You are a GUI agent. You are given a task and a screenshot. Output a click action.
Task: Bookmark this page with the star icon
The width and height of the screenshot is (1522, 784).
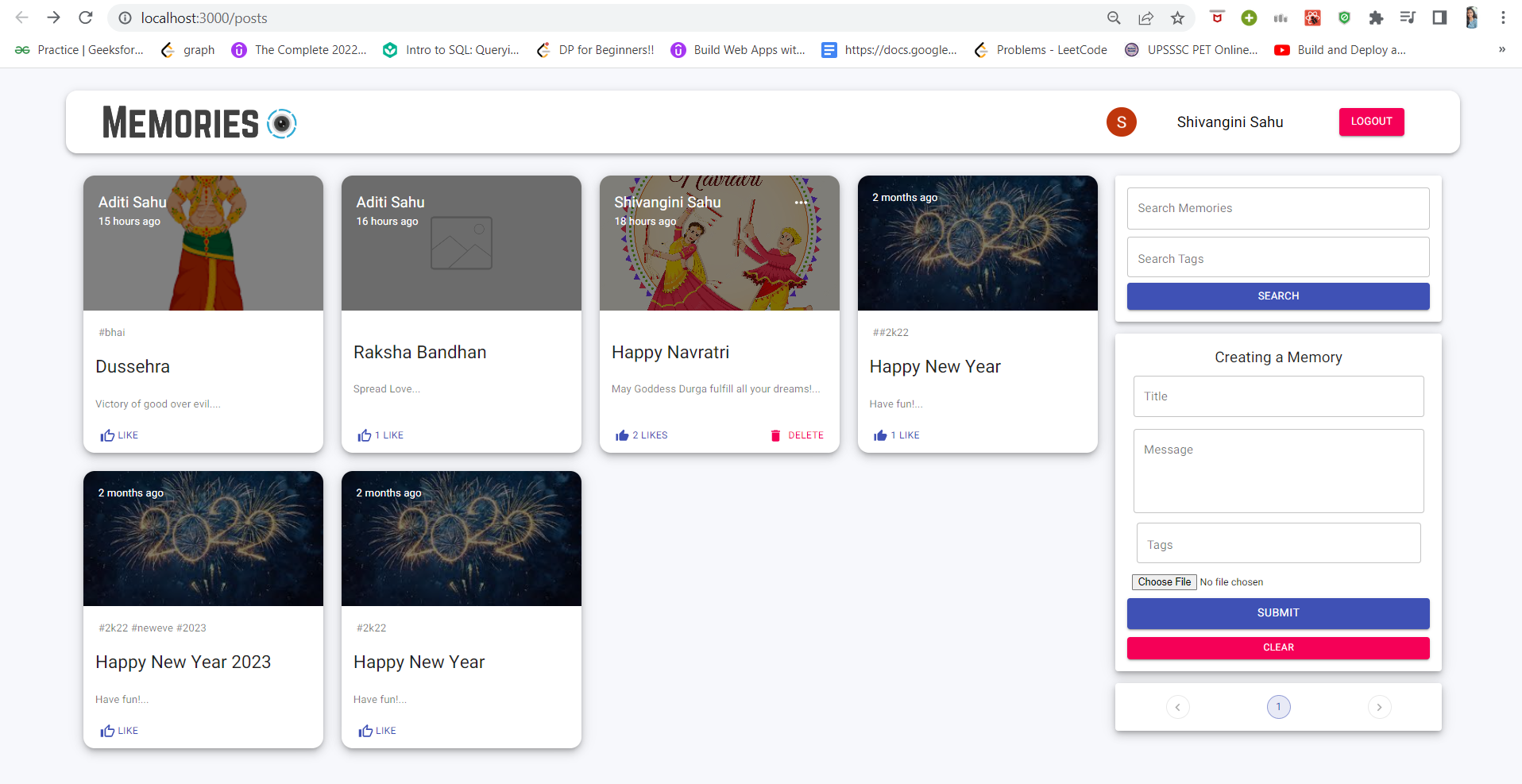coord(1177,17)
